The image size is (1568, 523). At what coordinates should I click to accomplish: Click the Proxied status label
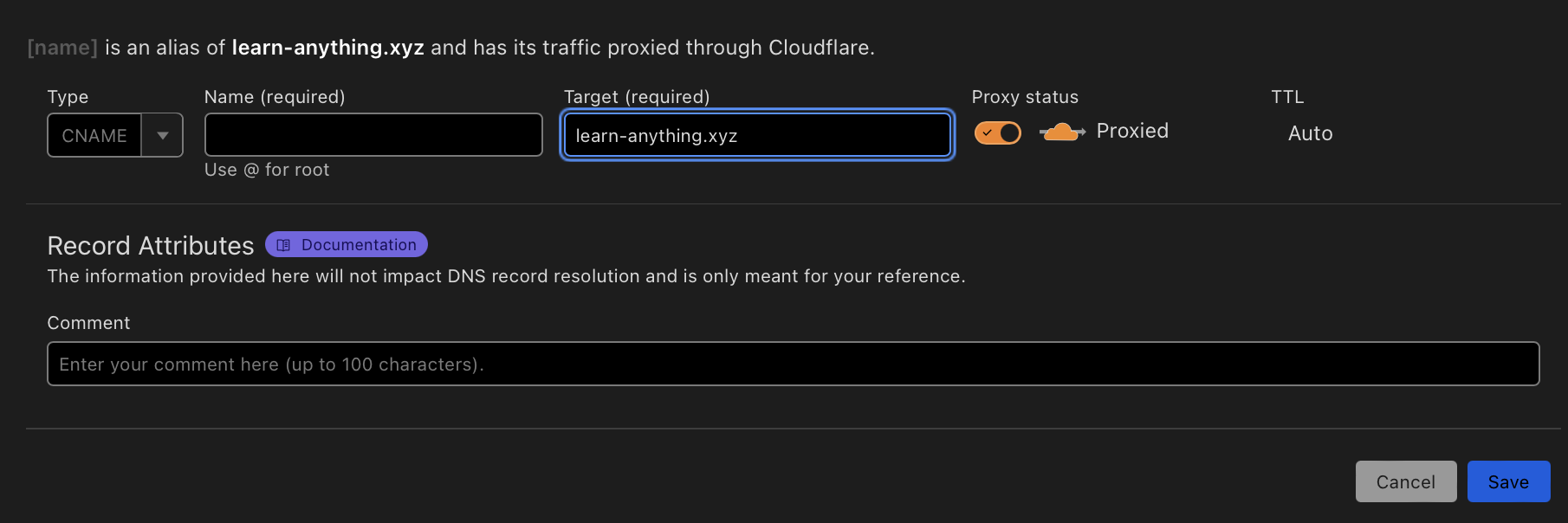[1131, 131]
